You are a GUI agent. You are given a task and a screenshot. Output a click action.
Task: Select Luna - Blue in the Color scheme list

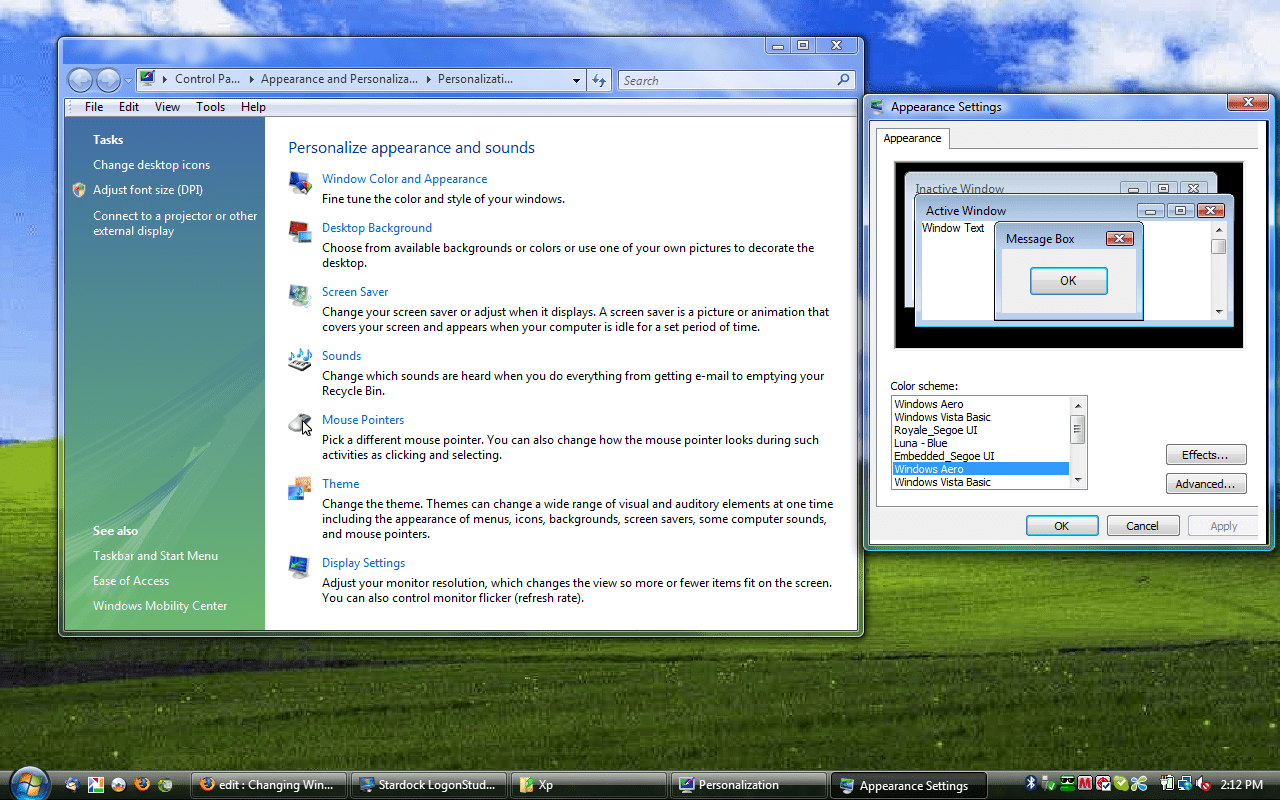(920, 442)
